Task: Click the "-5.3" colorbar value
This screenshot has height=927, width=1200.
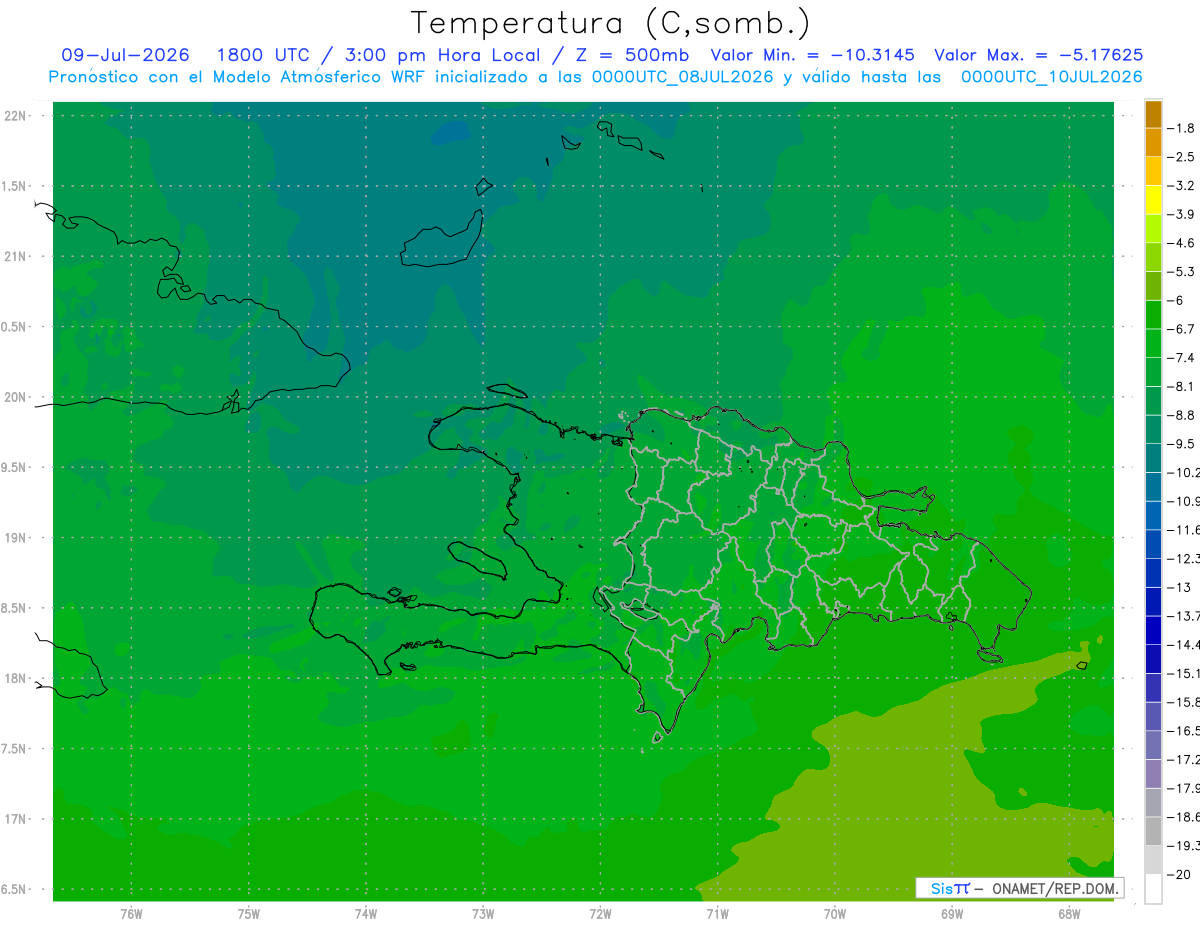Action: pos(1181,272)
